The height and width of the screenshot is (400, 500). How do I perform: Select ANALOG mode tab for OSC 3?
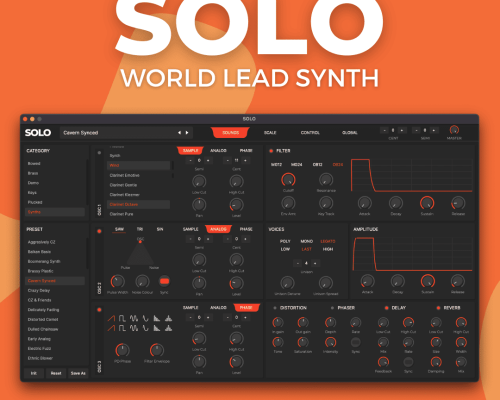[218, 308]
